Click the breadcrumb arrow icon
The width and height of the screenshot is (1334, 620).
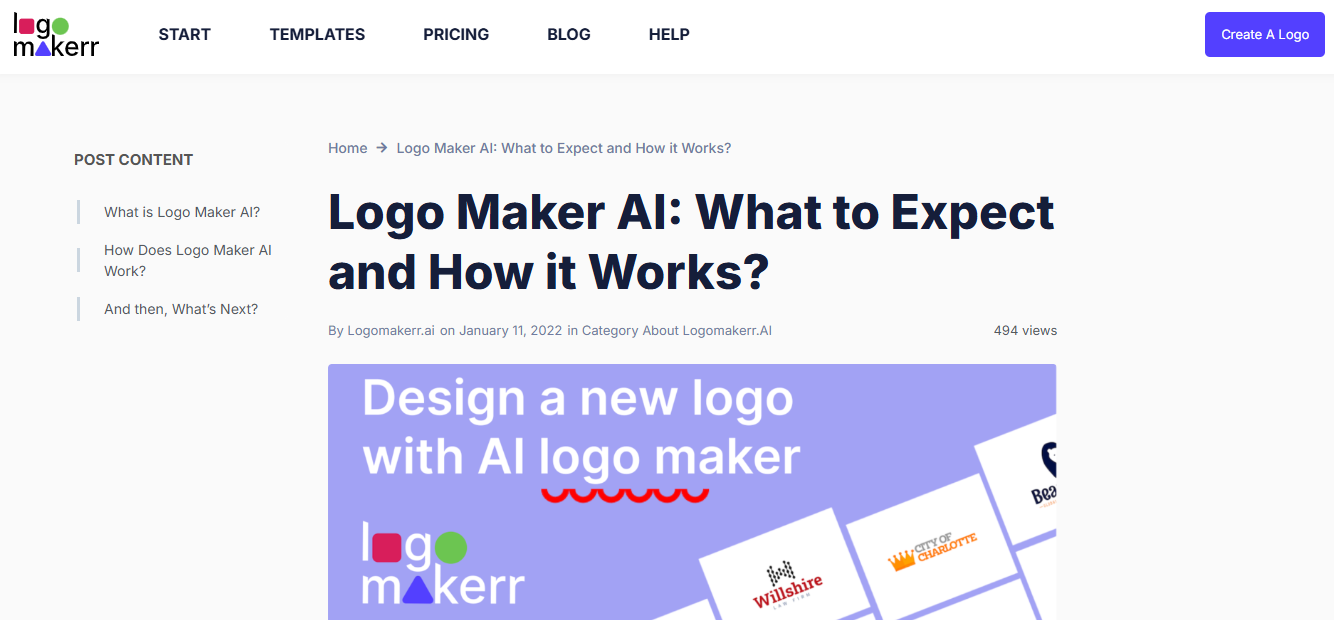(382, 148)
